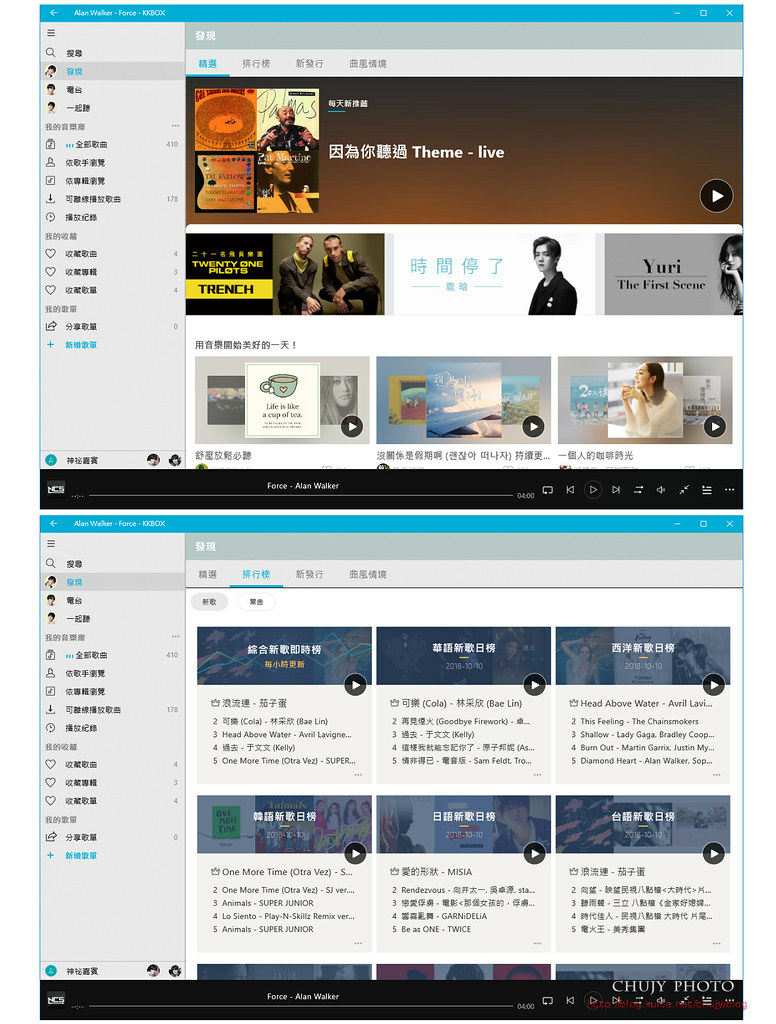Open hamburger menu in top window
The width and height of the screenshot is (776, 1024).
coord(51,33)
